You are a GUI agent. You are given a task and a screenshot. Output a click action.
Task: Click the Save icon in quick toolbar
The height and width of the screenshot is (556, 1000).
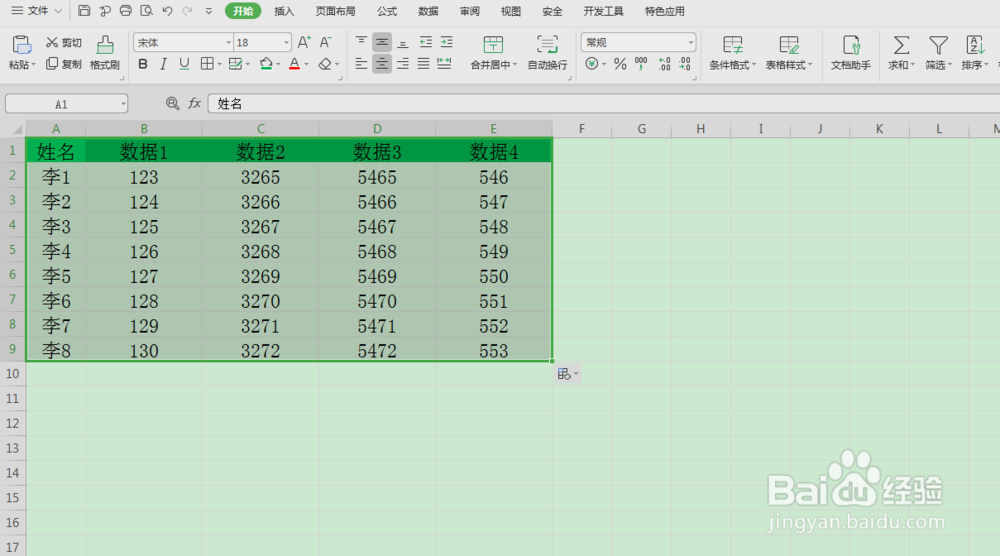(x=84, y=11)
